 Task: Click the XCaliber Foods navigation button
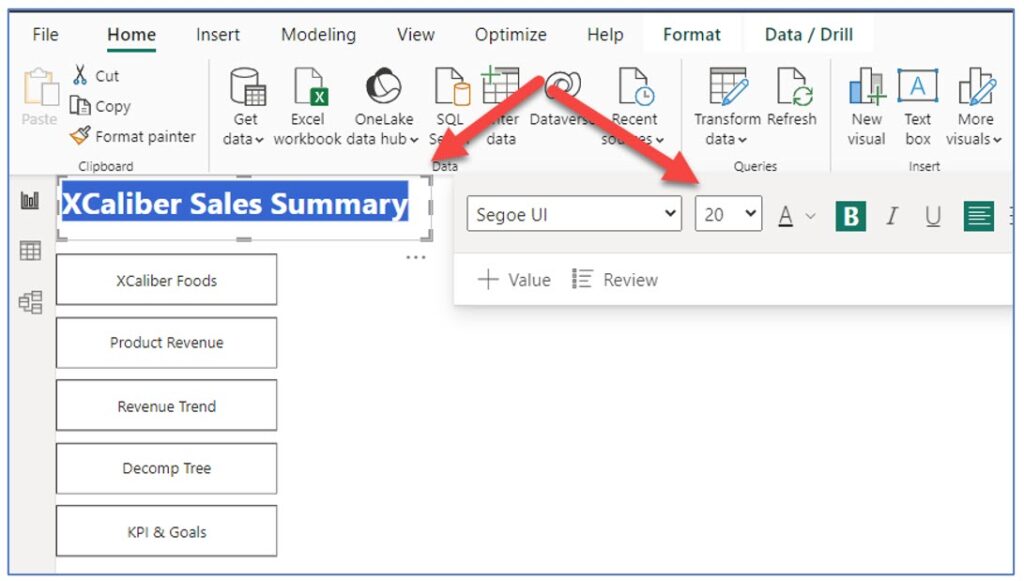(167, 280)
